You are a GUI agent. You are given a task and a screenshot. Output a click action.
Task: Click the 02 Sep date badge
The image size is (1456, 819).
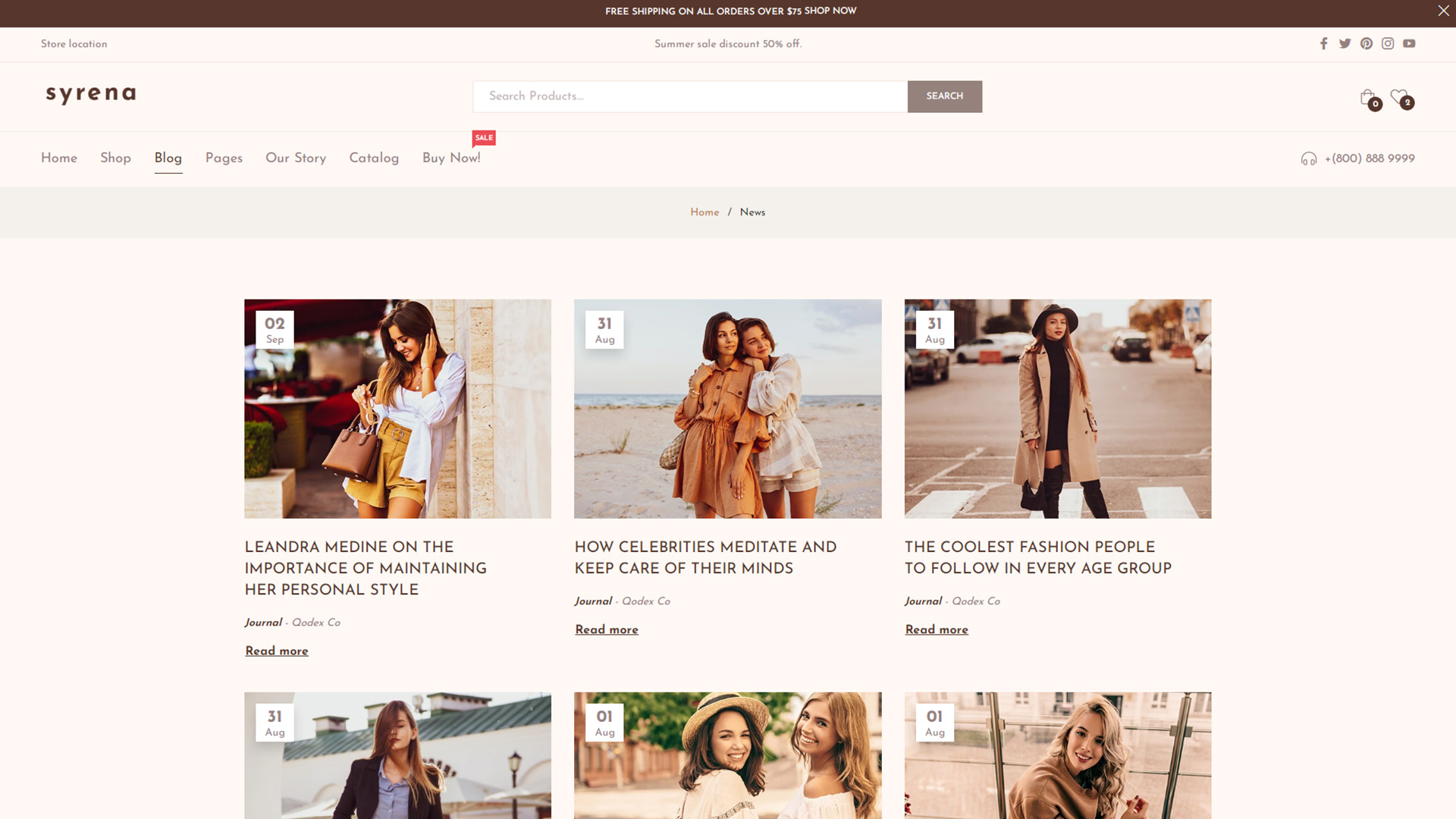275,330
